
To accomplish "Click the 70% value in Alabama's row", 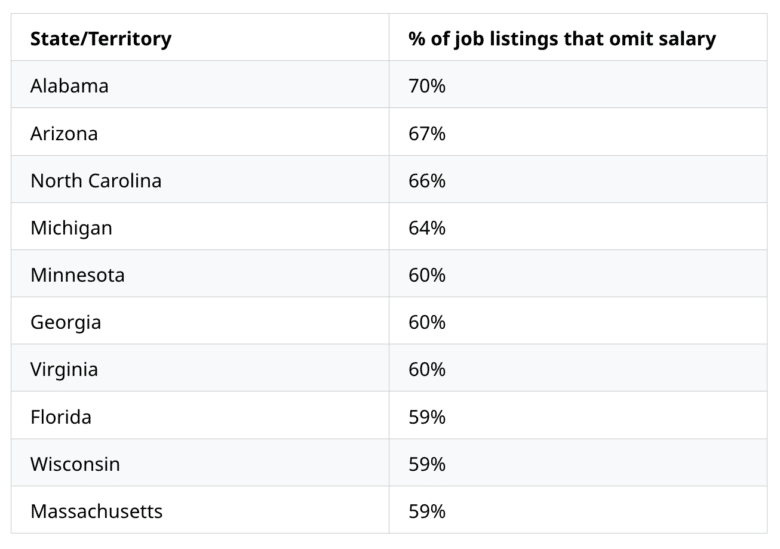I will (427, 86).
